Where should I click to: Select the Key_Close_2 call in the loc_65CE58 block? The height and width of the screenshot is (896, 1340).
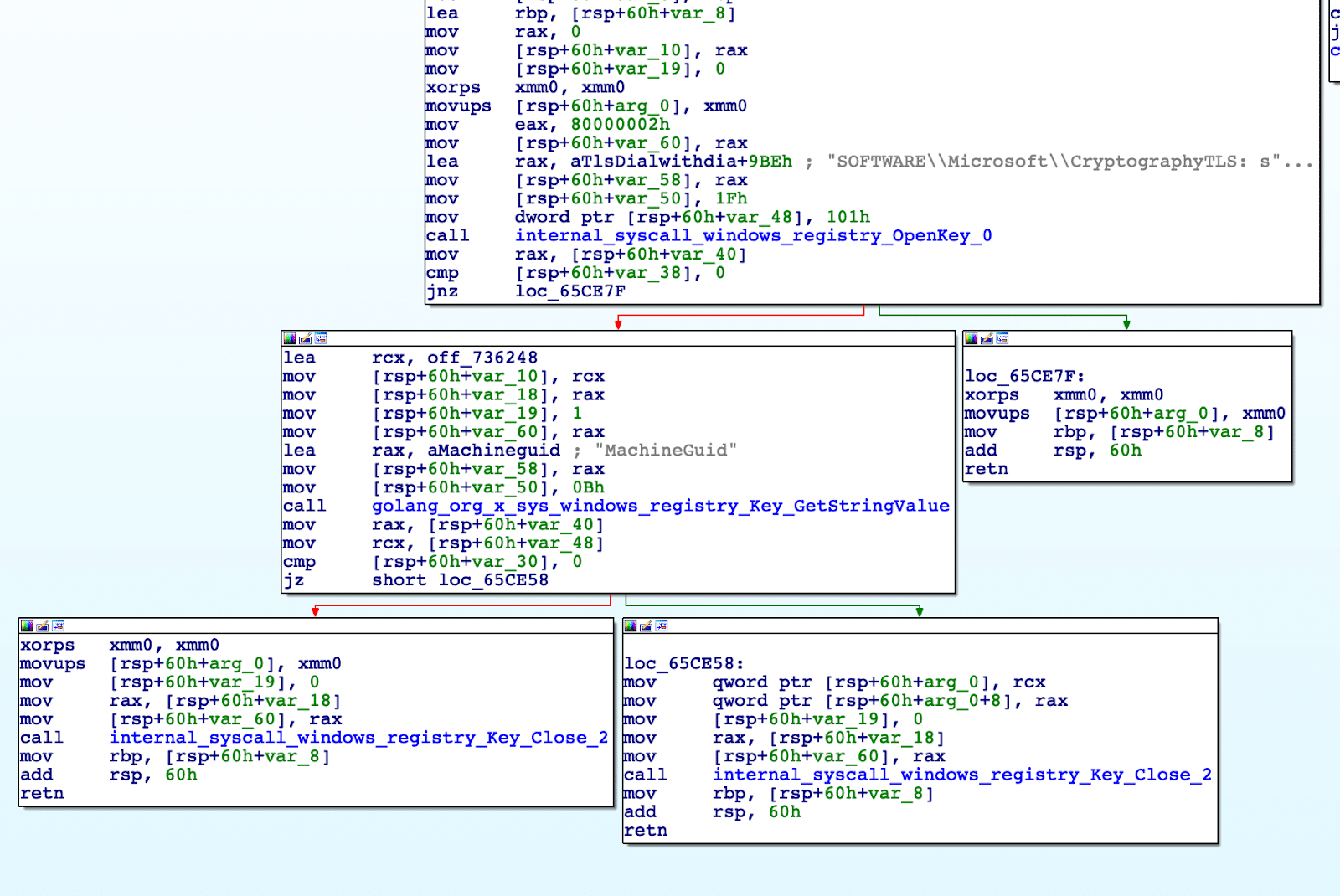(x=961, y=775)
